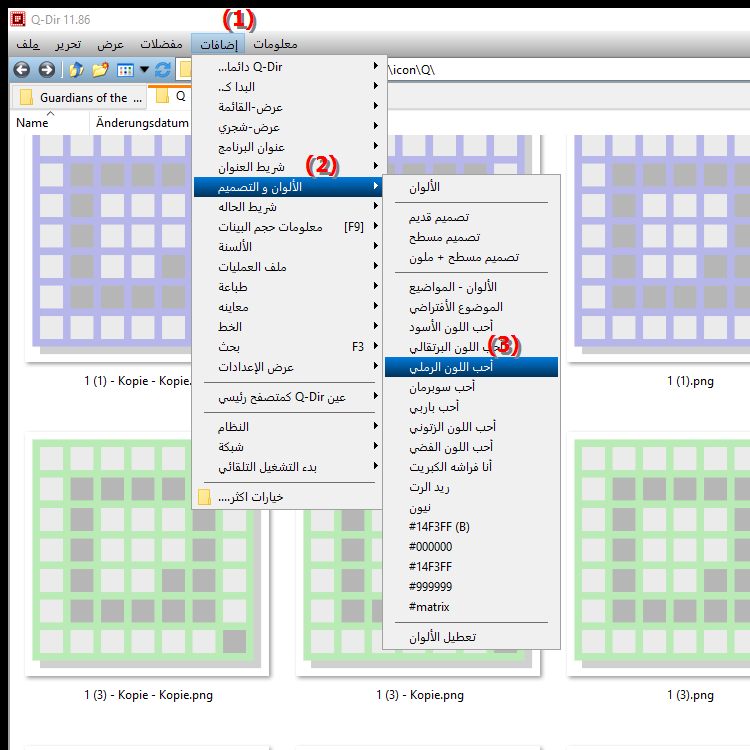Sort by the Name column header
Viewport: 750px width, 750px height.
coord(33,122)
